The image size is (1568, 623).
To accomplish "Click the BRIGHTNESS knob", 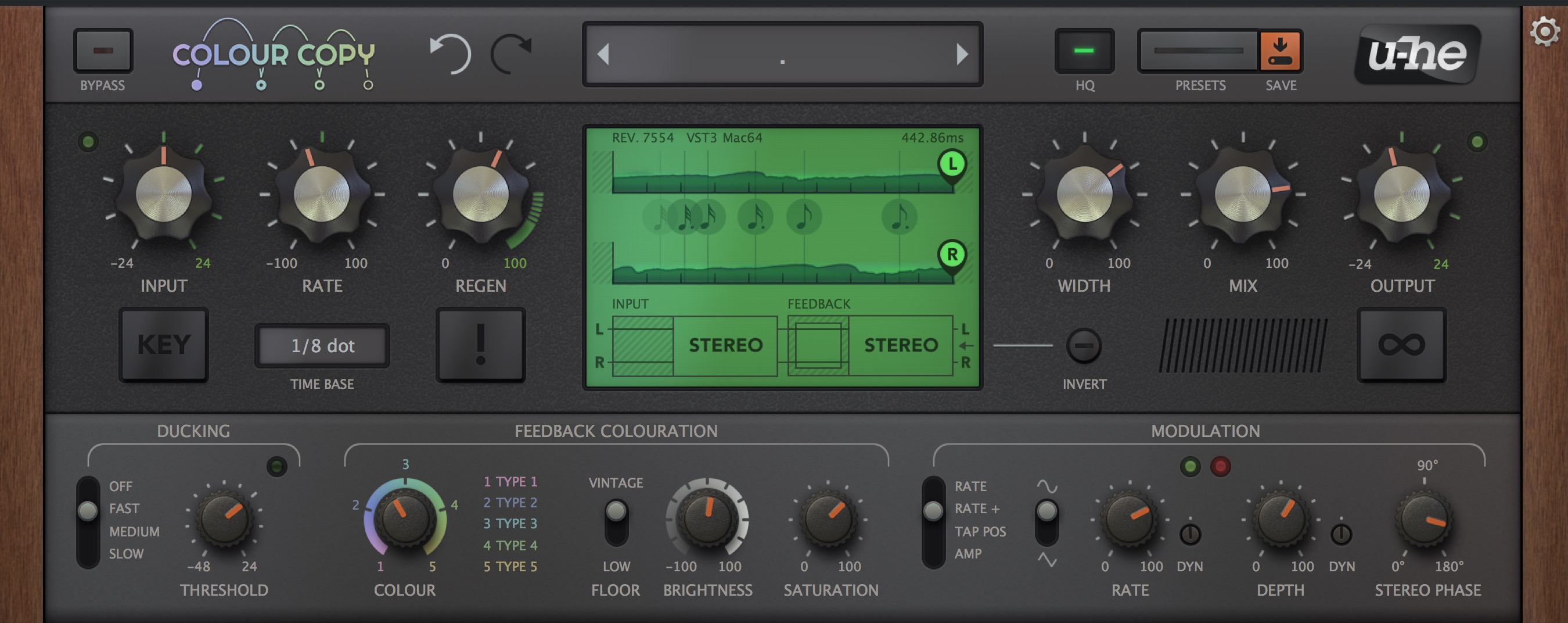I will tap(707, 519).
